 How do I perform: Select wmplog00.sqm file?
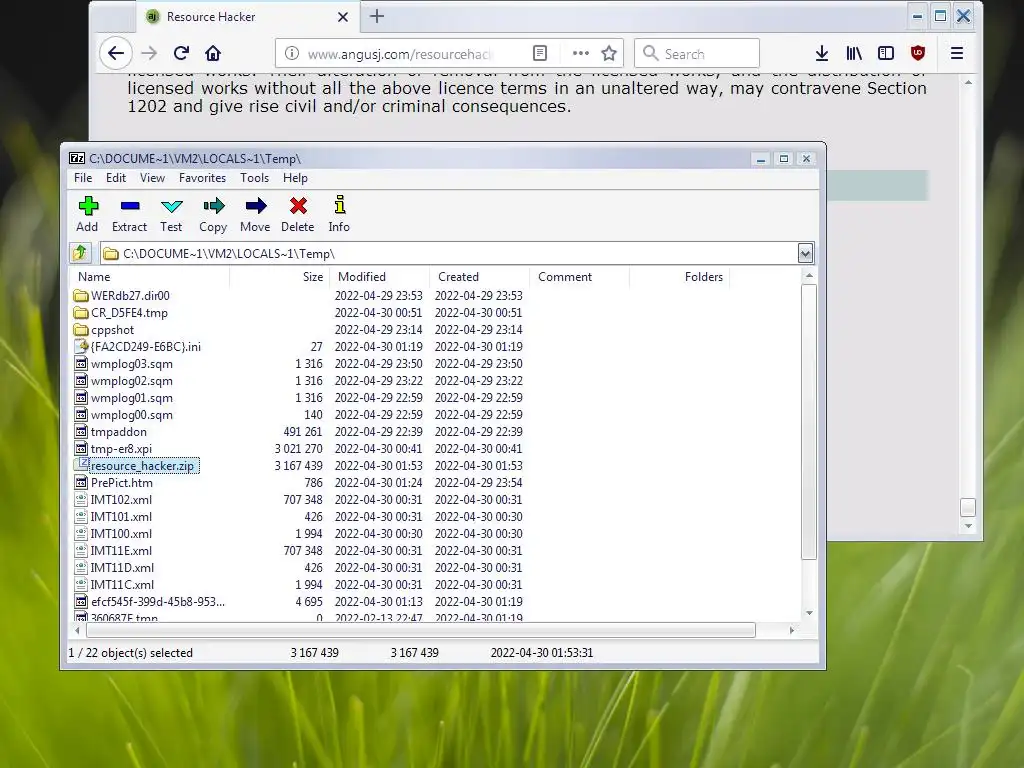[132, 415]
